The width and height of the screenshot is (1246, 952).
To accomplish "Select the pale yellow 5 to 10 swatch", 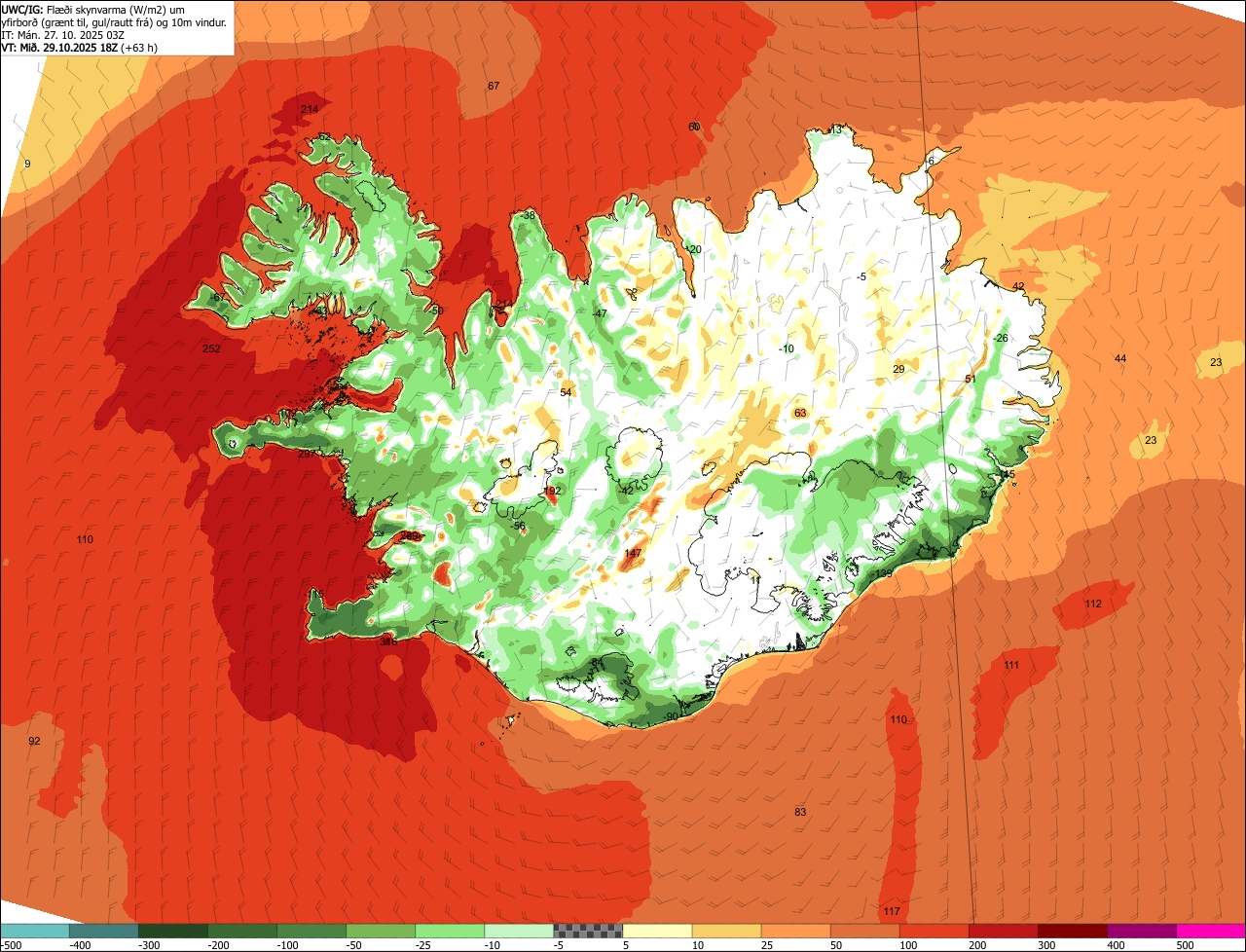I will click(x=657, y=932).
